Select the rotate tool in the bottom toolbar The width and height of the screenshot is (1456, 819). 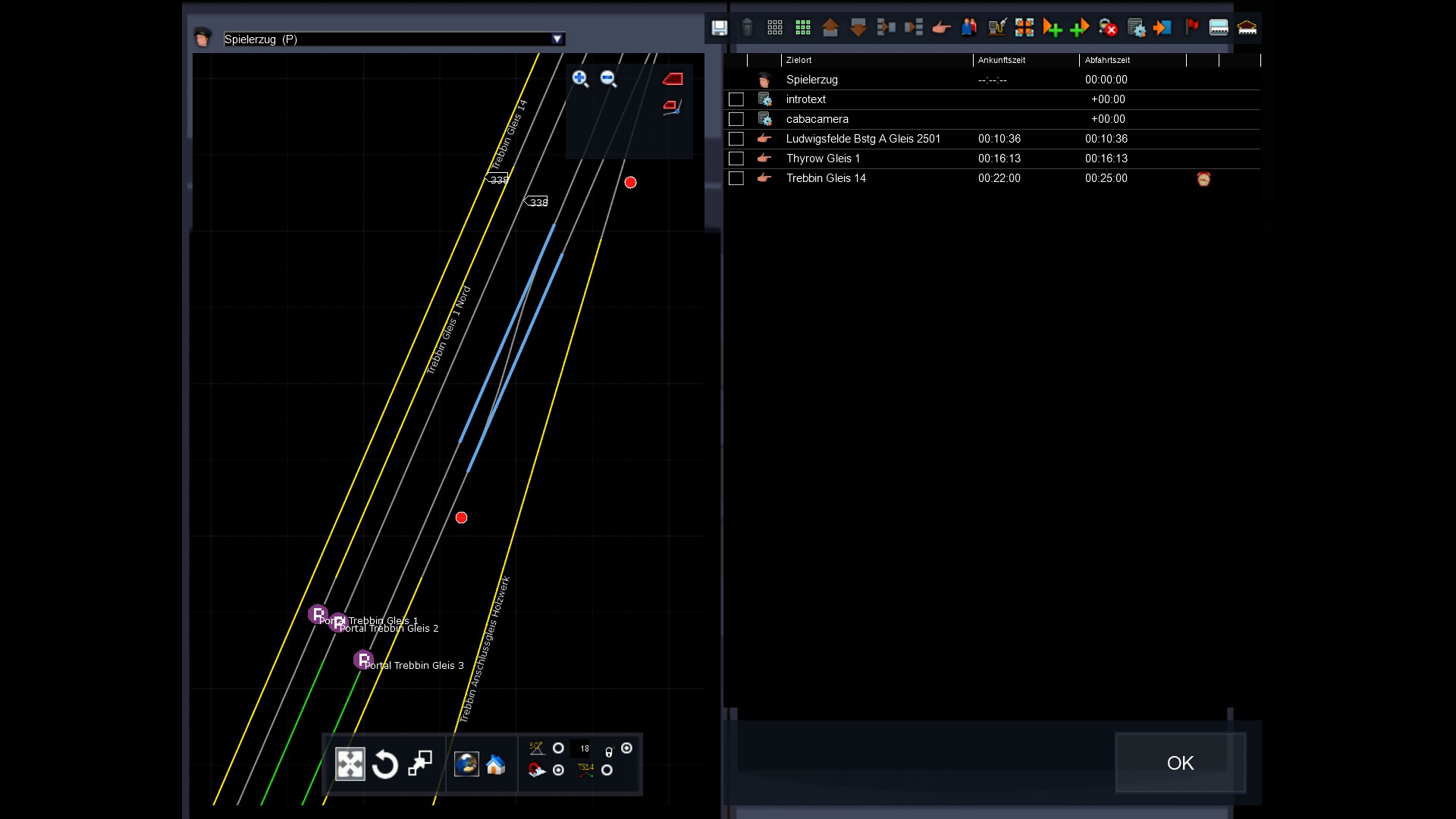point(385,764)
